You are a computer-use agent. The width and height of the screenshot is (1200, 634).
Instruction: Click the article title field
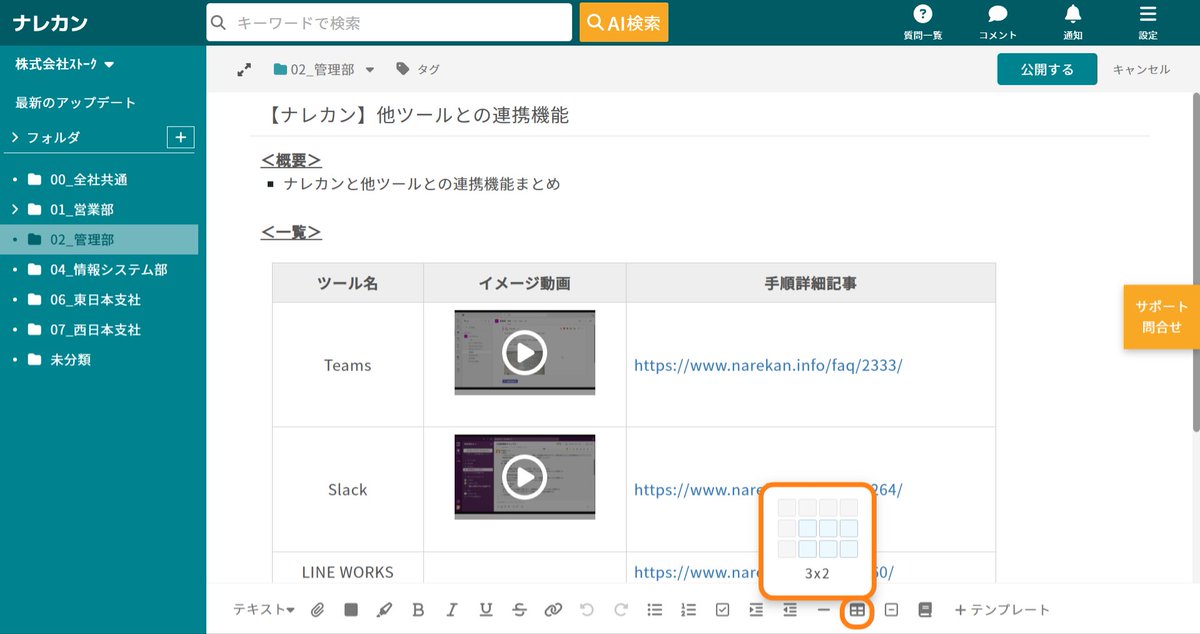click(700, 115)
